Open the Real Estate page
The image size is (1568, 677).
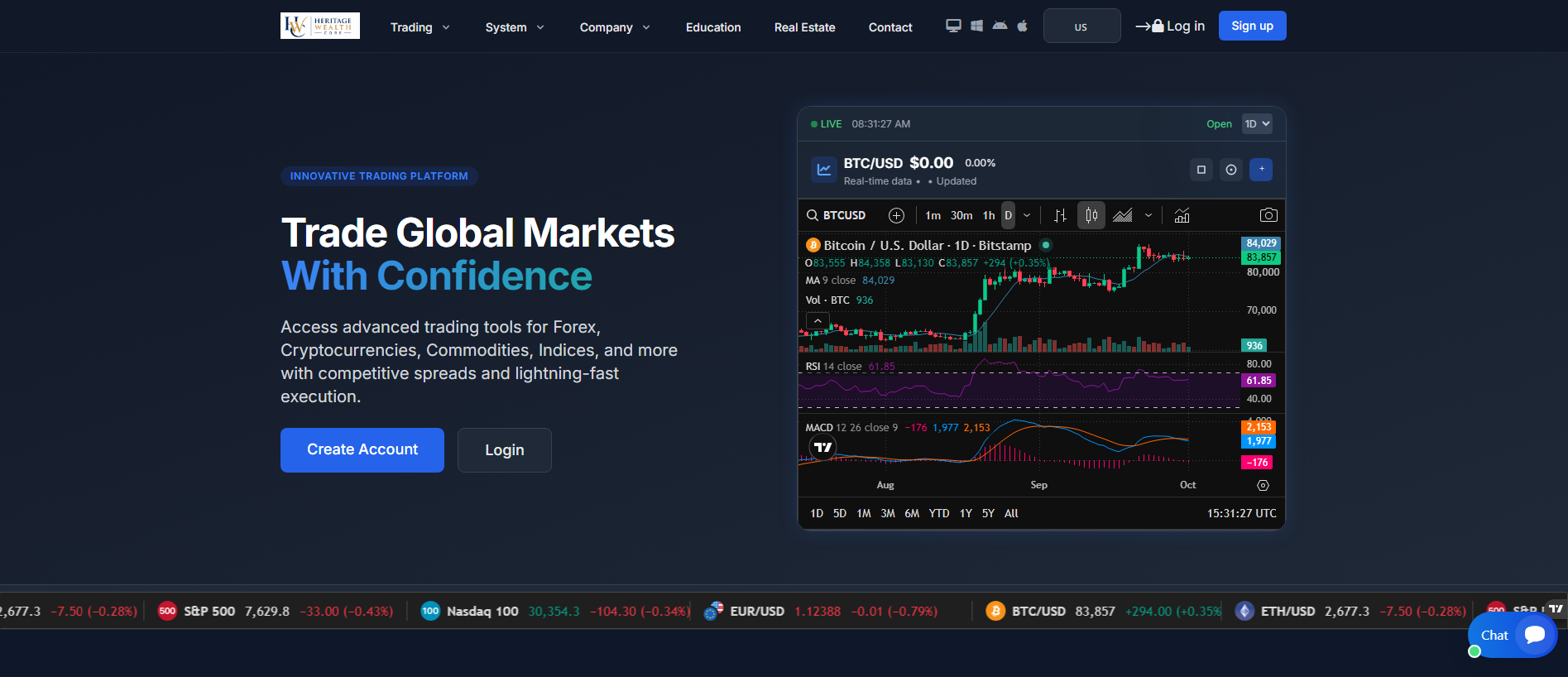[x=804, y=27]
